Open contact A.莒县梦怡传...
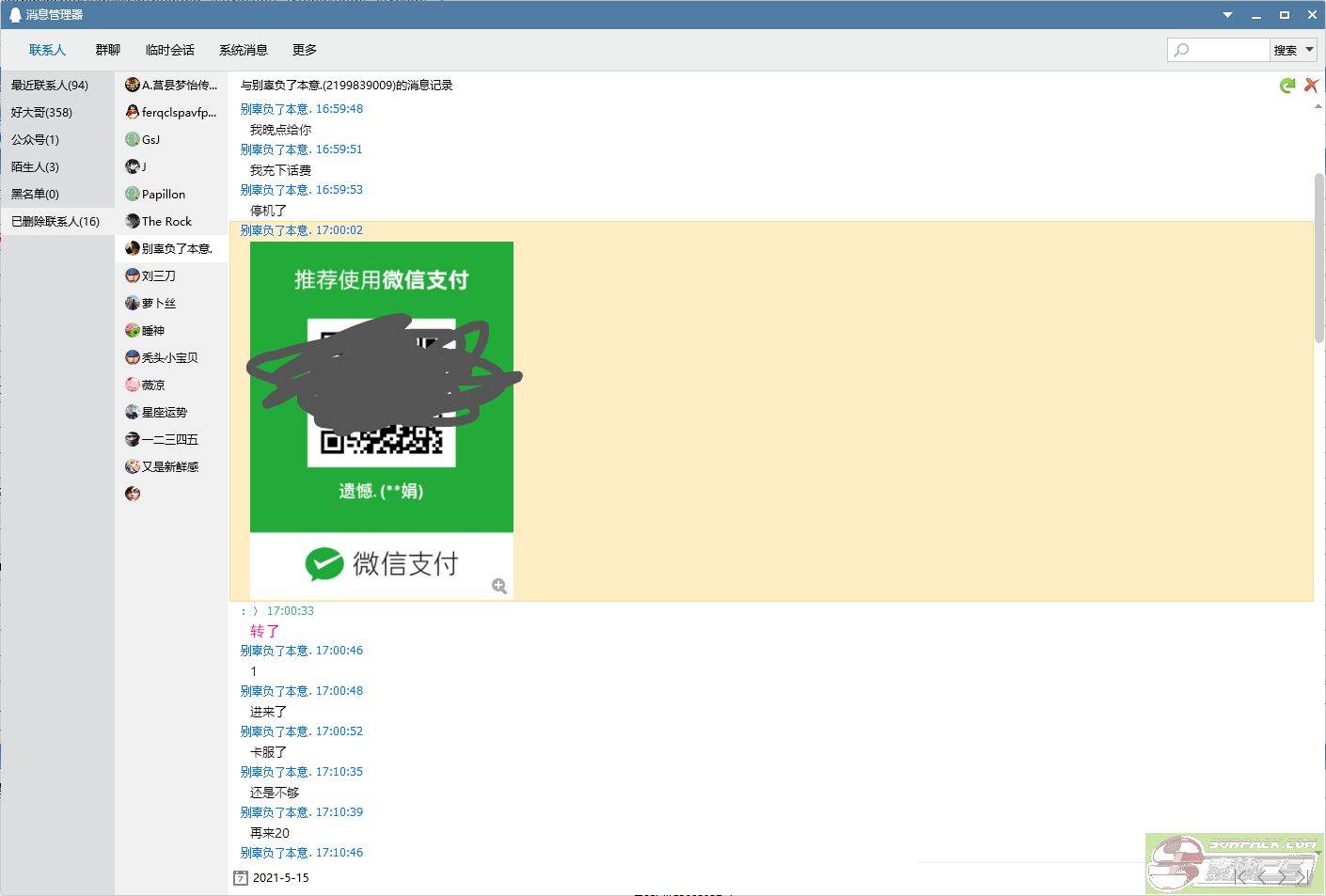Image resolution: width=1326 pixels, height=896 pixels. click(171, 85)
